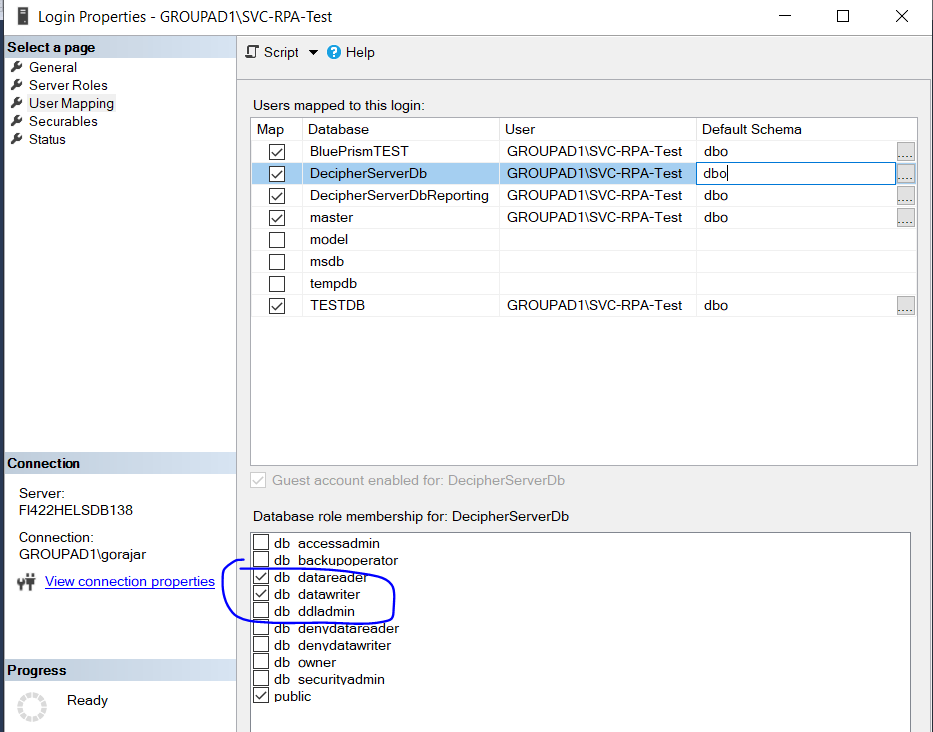The height and width of the screenshot is (732, 933).
Task: Click the Default Schema field for DecipherServerDb
Action: point(796,173)
